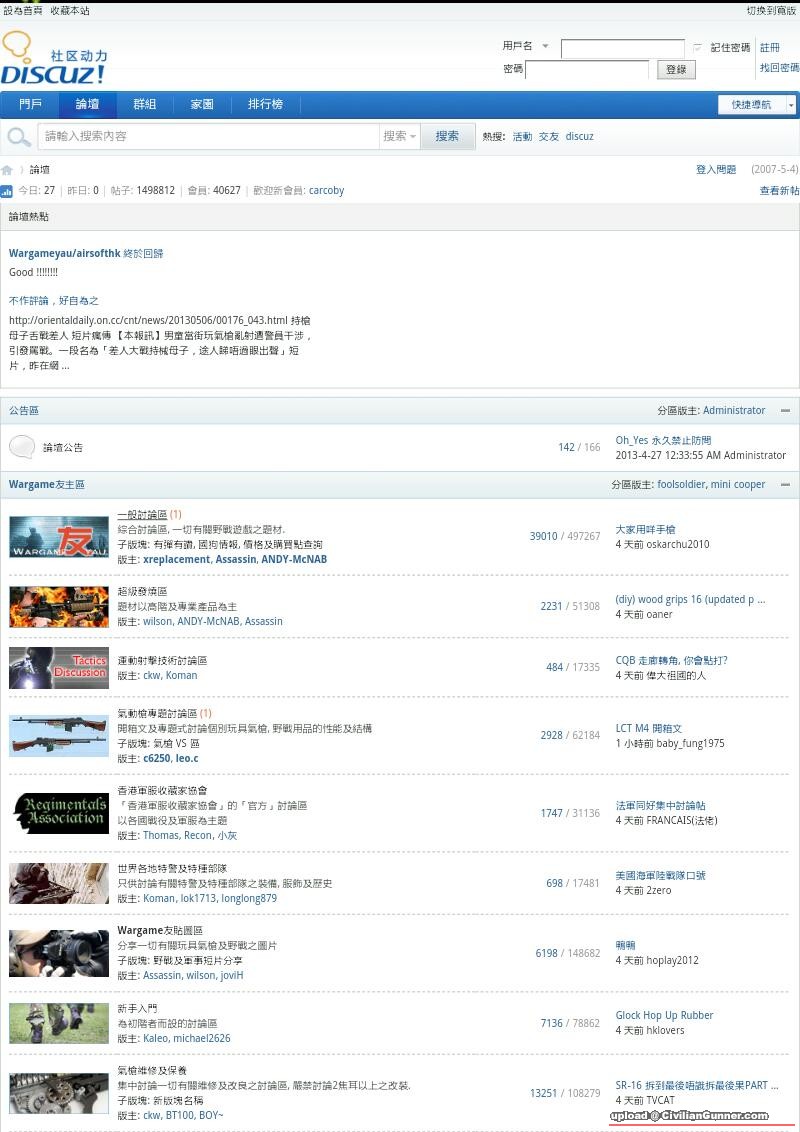Viewport: 800px width, 1132px height.
Task: Click the Discuz! logo
Action: pyautogui.click(x=54, y=59)
